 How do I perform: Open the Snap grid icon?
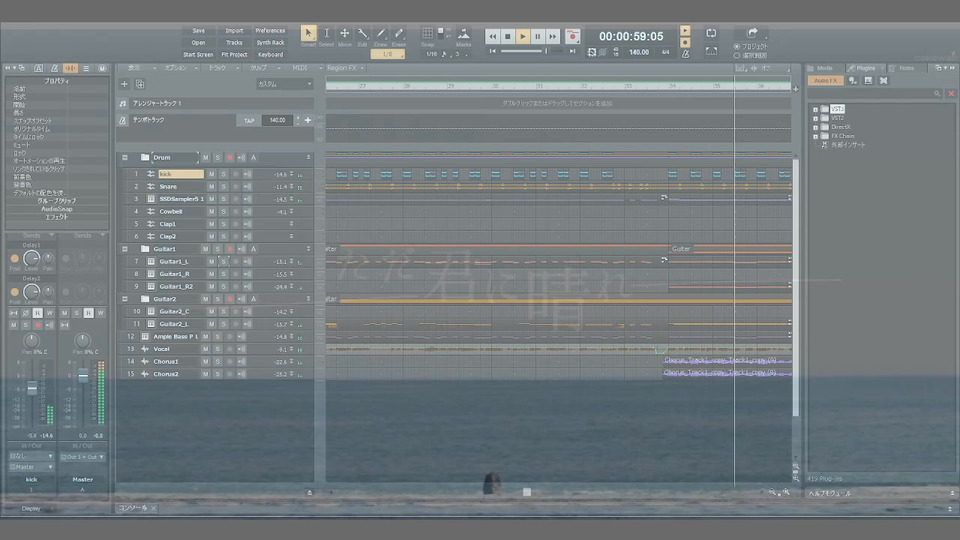click(428, 34)
